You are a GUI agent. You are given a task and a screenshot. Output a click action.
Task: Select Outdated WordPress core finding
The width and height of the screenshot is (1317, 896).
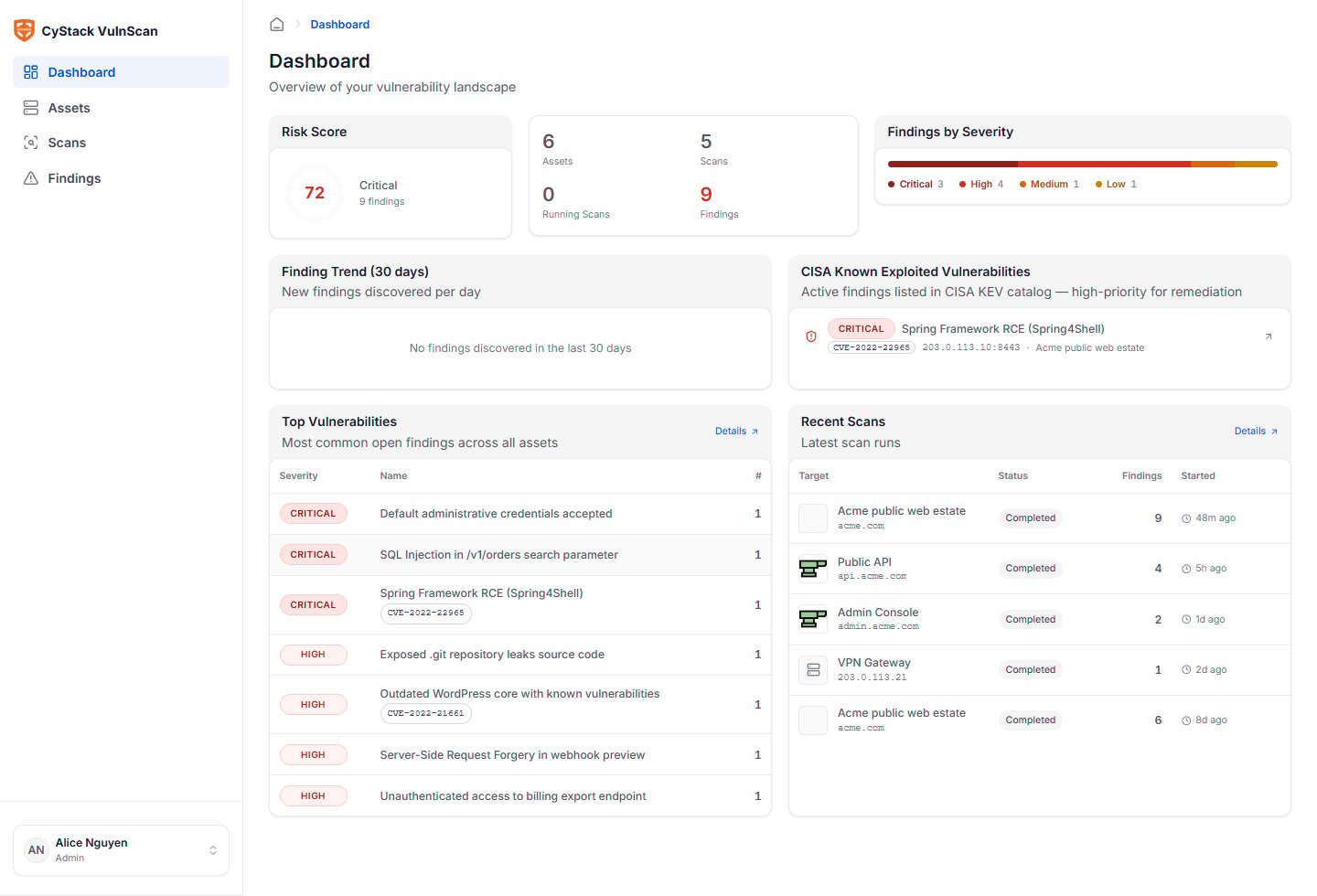click(520, 705)
